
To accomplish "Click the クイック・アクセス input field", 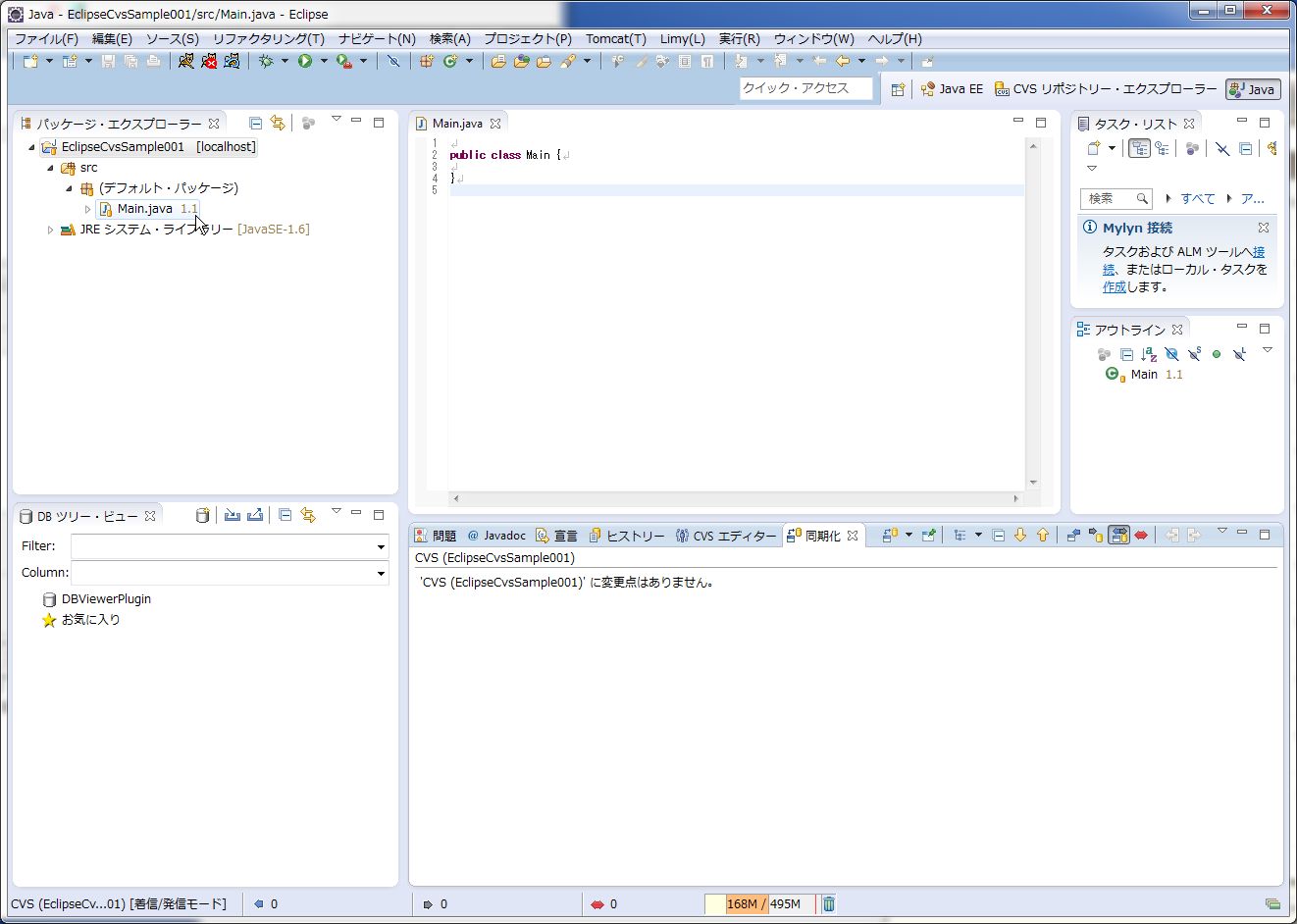I will pyautogui.click(x=805, y=88).
